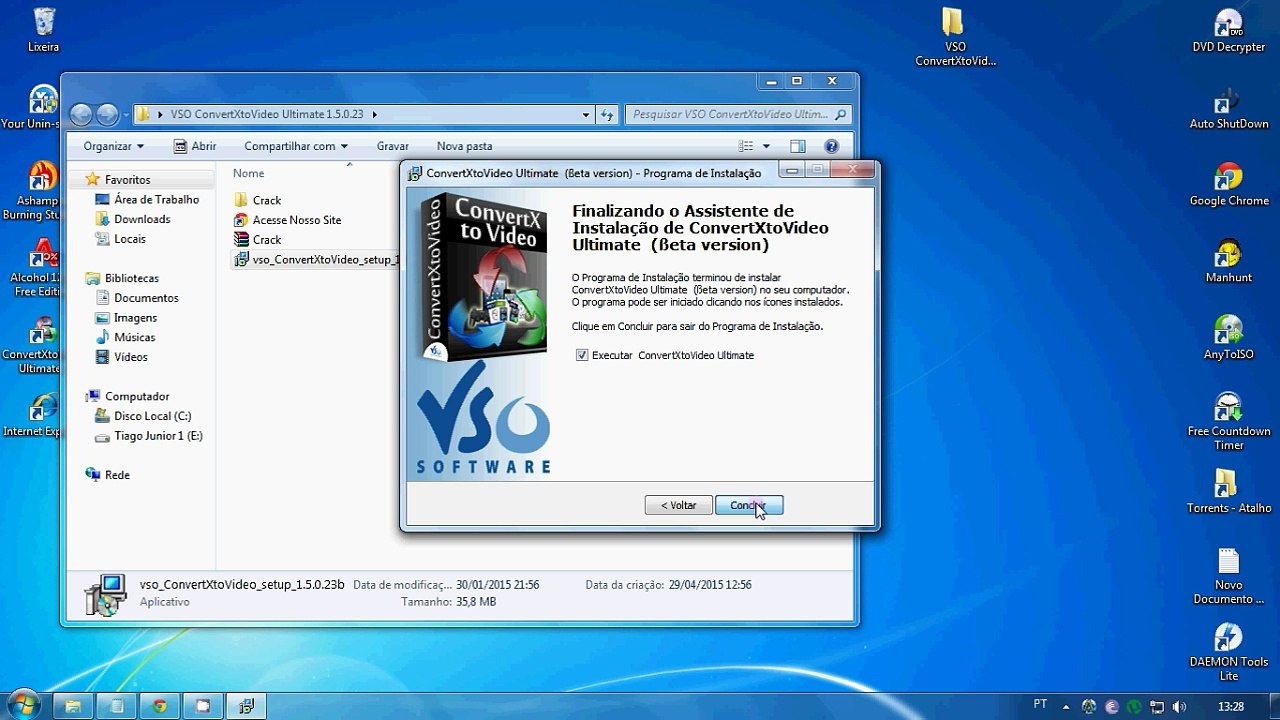Select Locais in navigation pane
The height and width of the screenshot is (720, 1280).
point(129,239)
